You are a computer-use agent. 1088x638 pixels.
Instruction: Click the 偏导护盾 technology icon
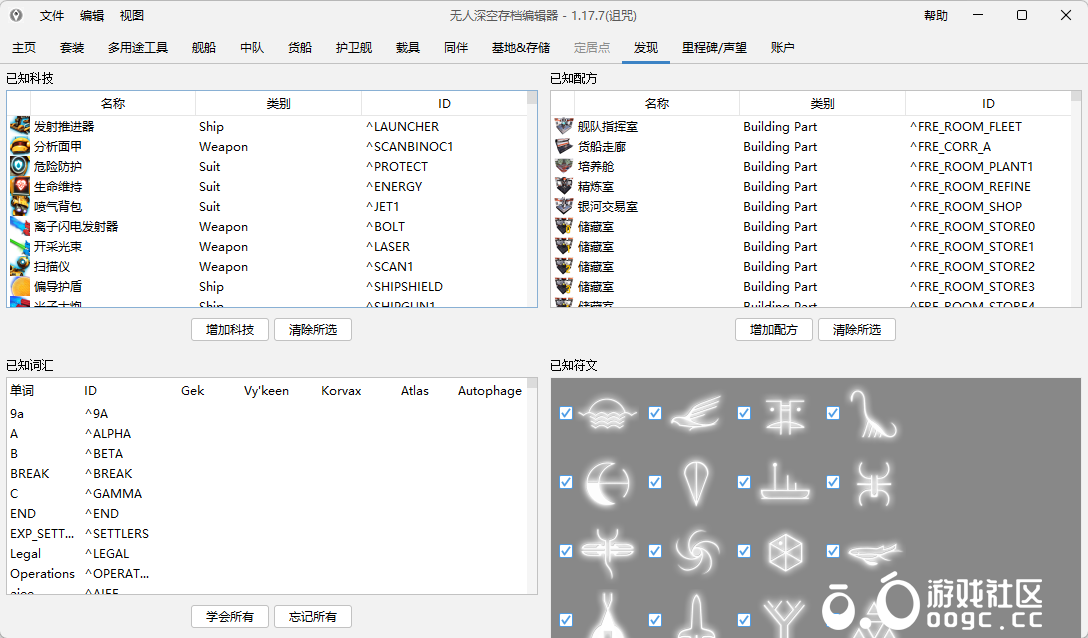20,287
